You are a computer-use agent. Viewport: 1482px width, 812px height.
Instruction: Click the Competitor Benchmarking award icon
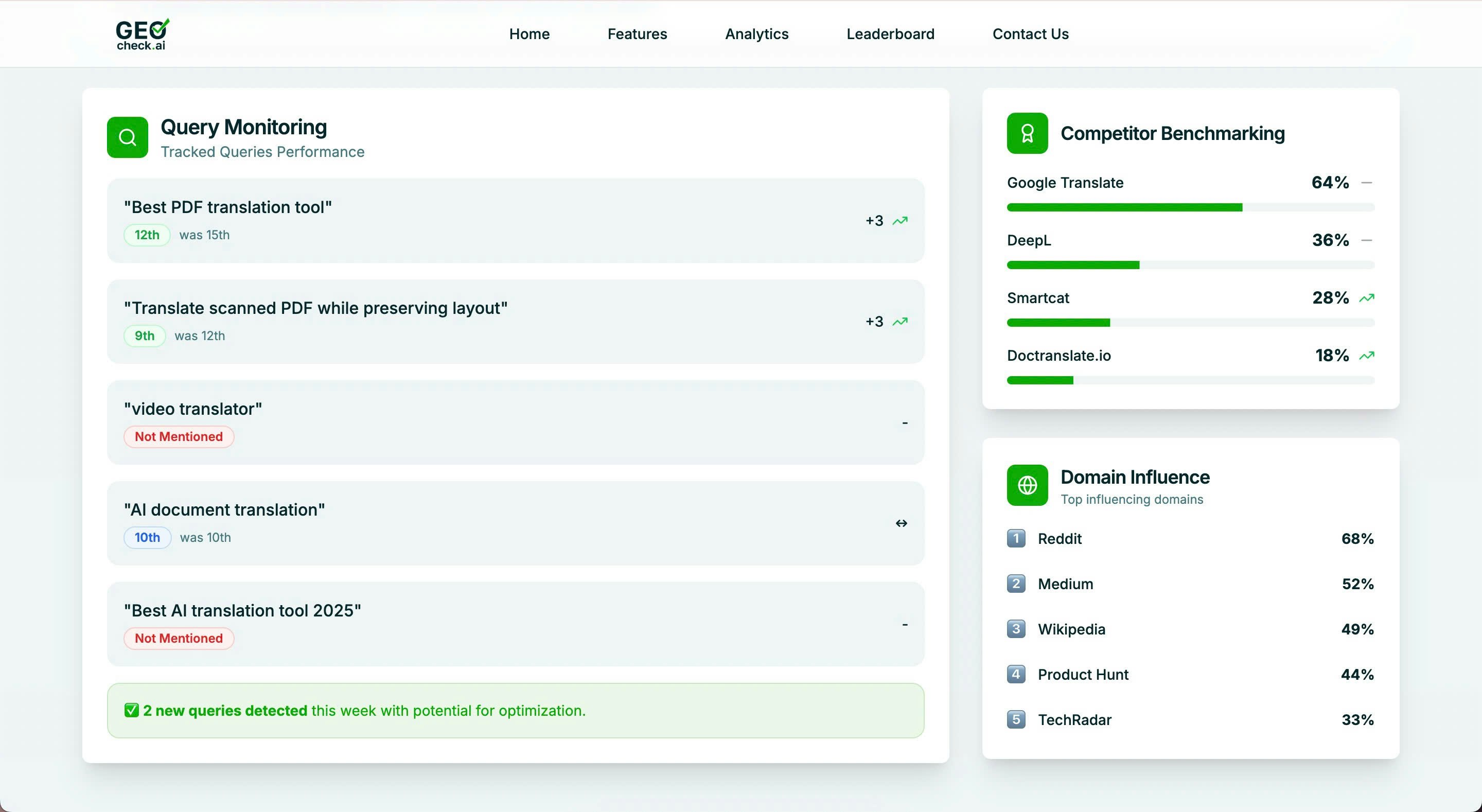click(x=1027, y=133)
